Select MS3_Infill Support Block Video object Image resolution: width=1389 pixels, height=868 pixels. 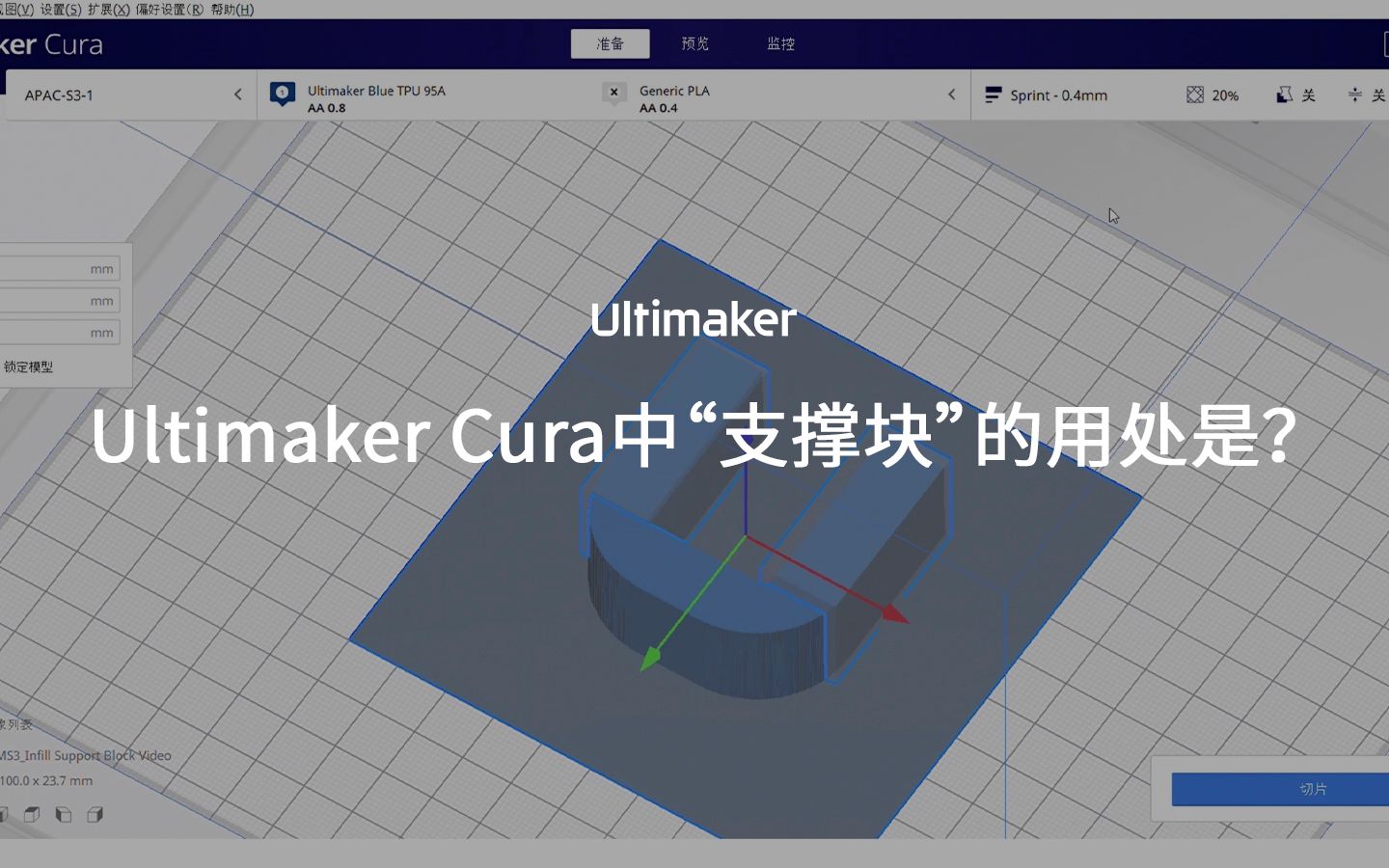pyautogui.click(x=86, y=755)
